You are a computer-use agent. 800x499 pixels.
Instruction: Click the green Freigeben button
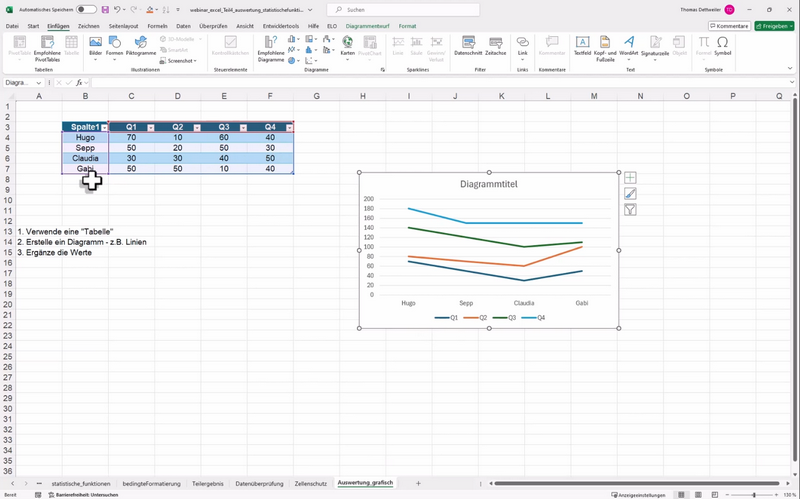point(774,26)
